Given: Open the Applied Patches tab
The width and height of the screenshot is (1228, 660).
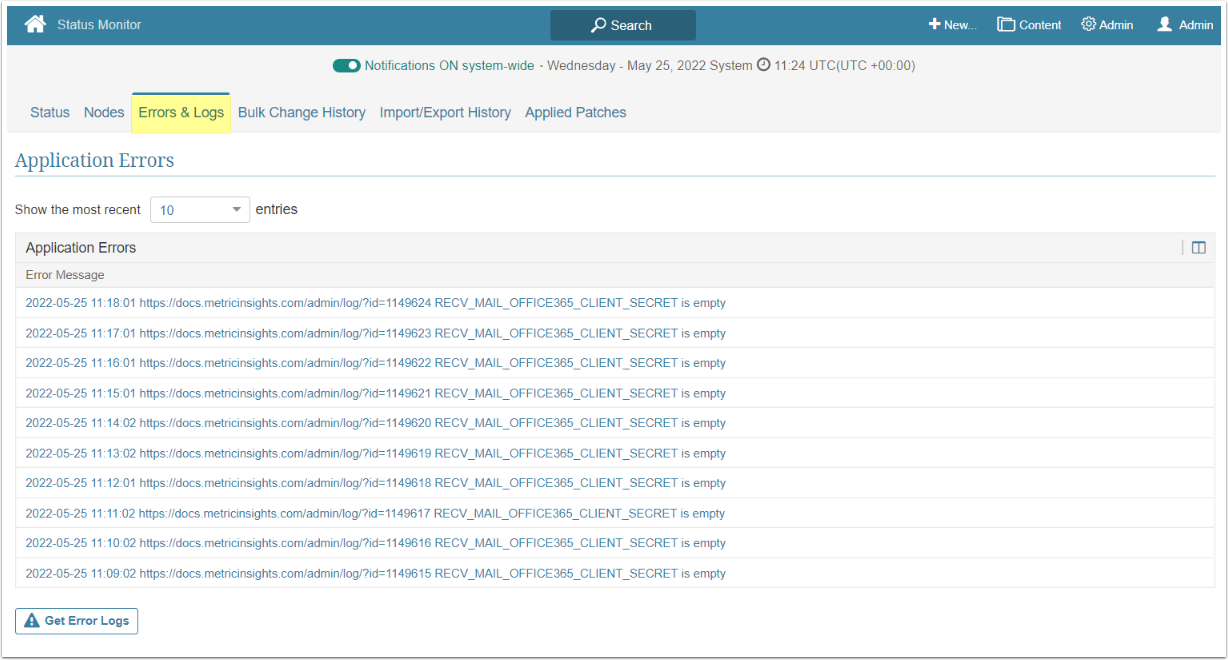Looking at the screenshot, I should pos(576,113).
